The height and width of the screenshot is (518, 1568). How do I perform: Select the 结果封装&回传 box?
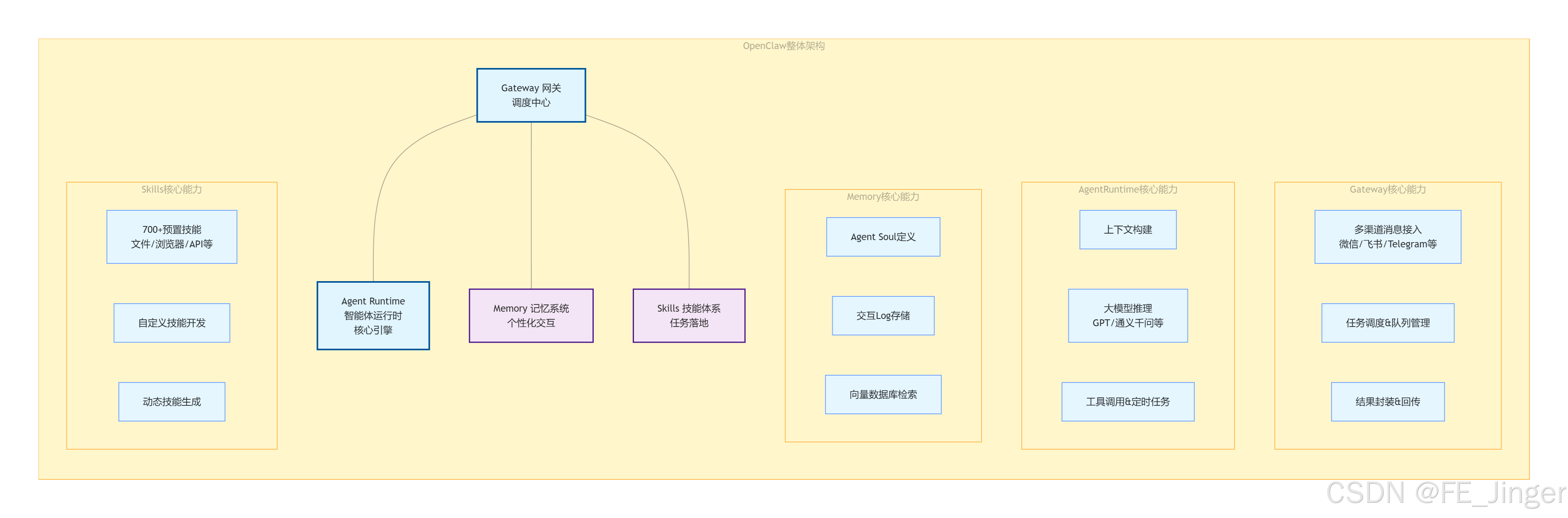[1387, 402]
